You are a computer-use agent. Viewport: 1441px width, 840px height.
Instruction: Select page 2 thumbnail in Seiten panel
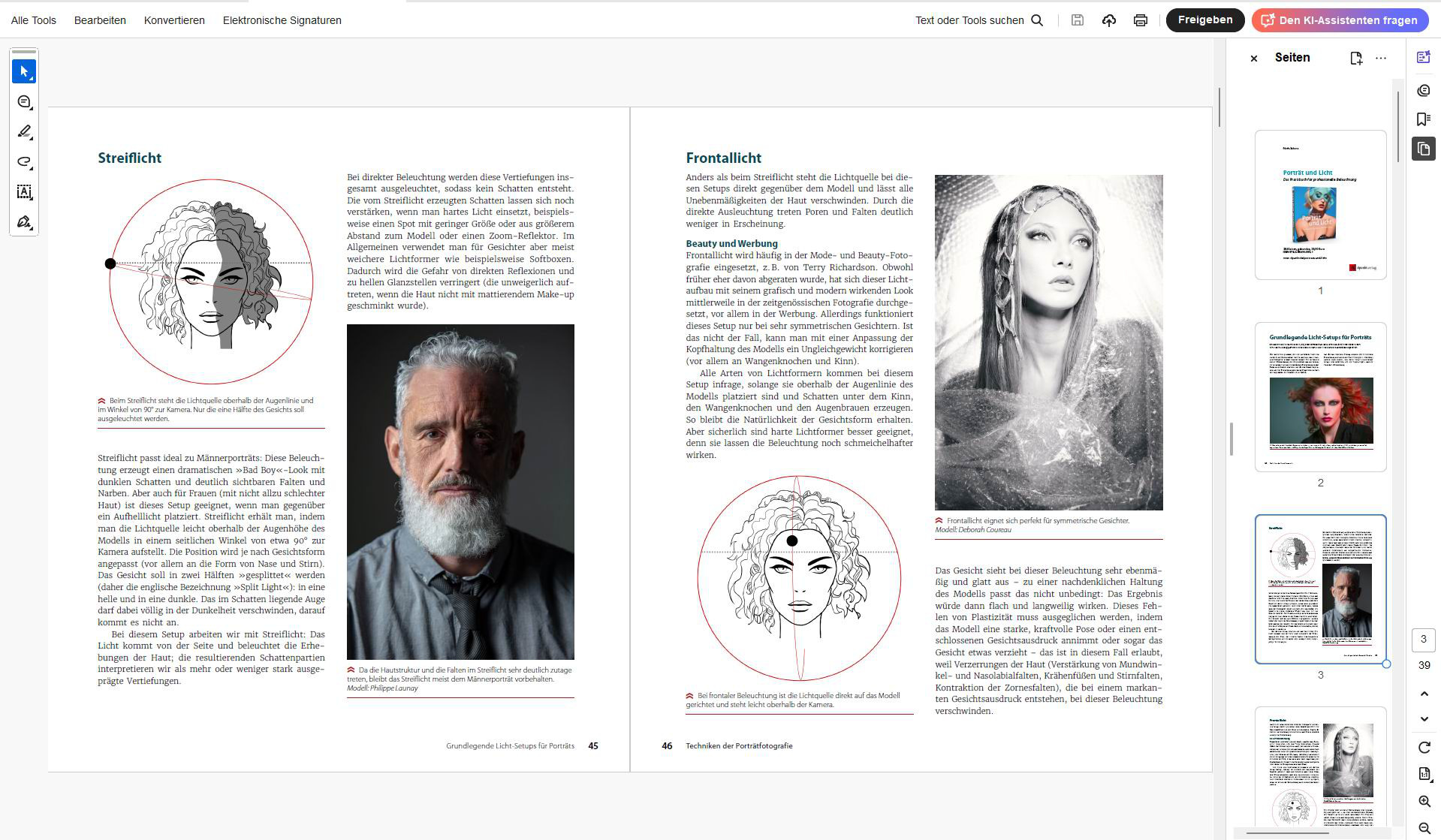coord(1320,397)
